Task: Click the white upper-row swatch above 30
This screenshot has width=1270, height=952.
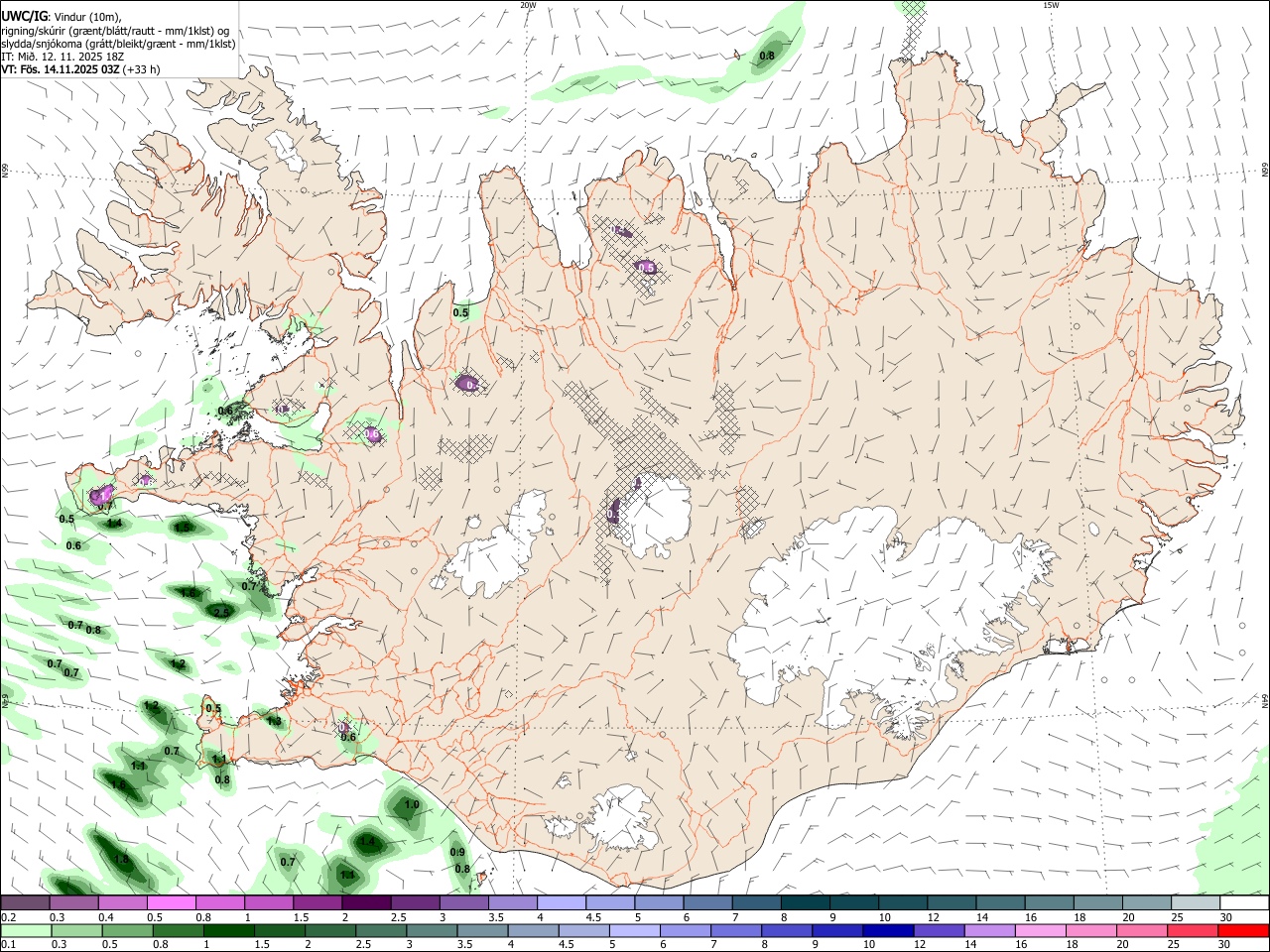Action: coord(1242,902)
